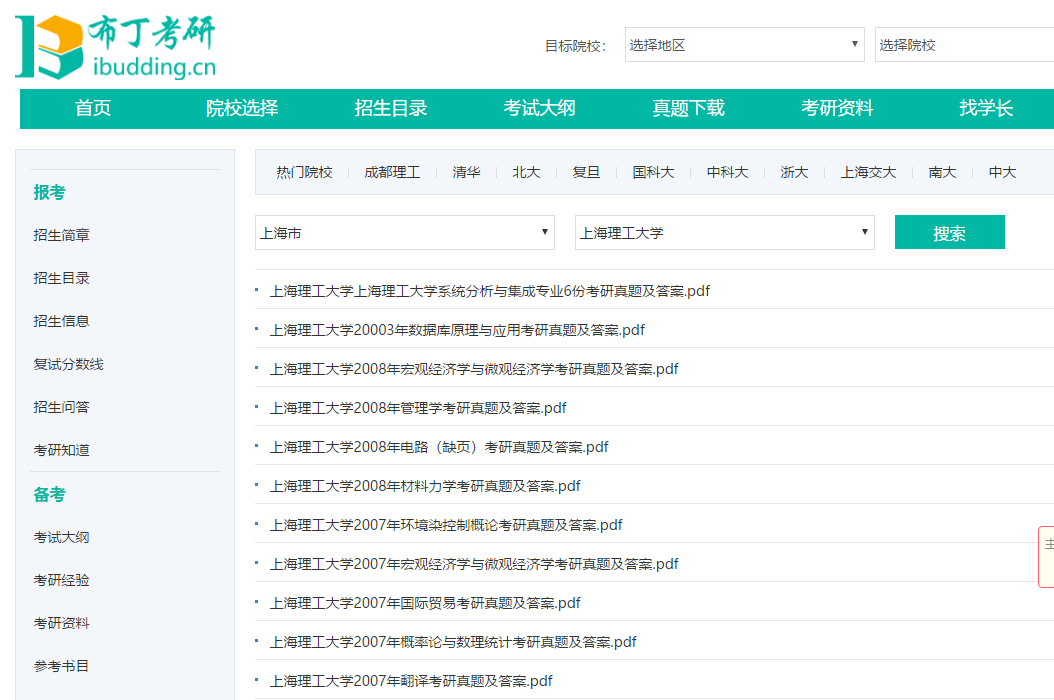Open the 2007年翻译考研真题 pdf
This screenshot has height=700, width=1054.
pos(411,681)
